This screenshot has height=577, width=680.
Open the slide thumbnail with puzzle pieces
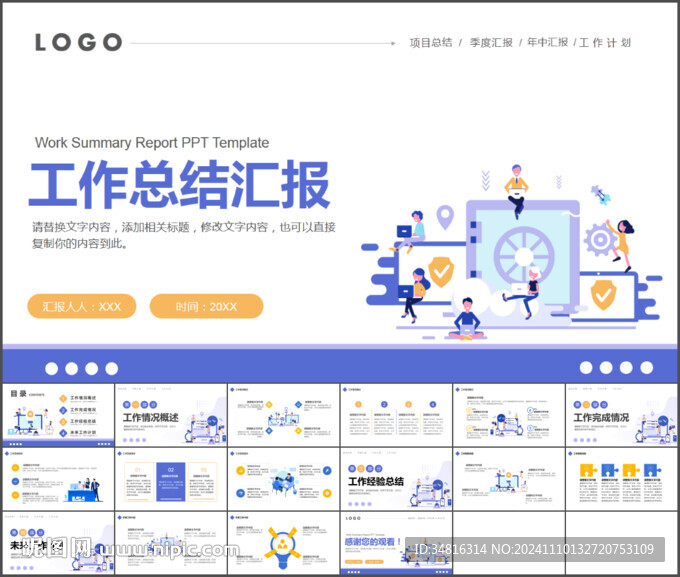(x=621, y=479)
